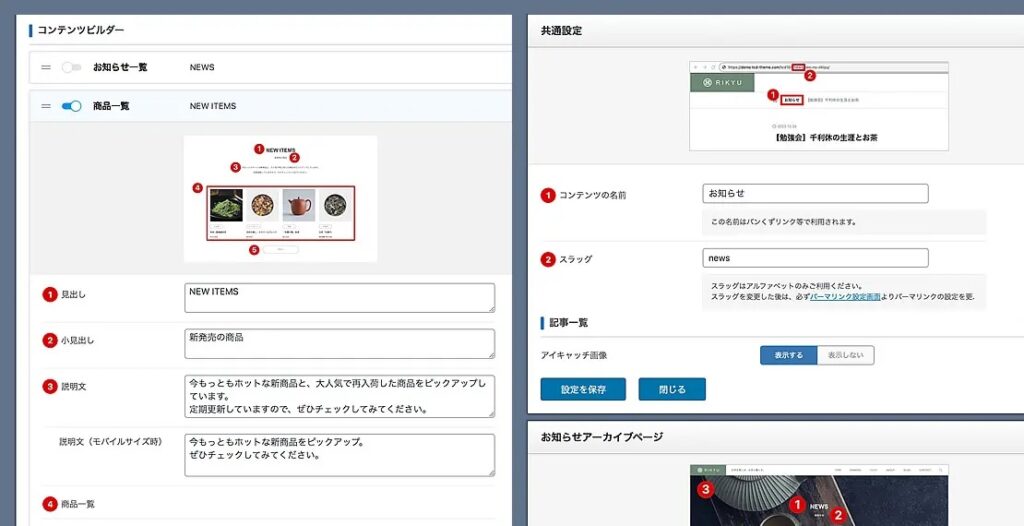Click the スラッグ field news
The width and height of the screenshot is (1024, 526).
(815, 258)
